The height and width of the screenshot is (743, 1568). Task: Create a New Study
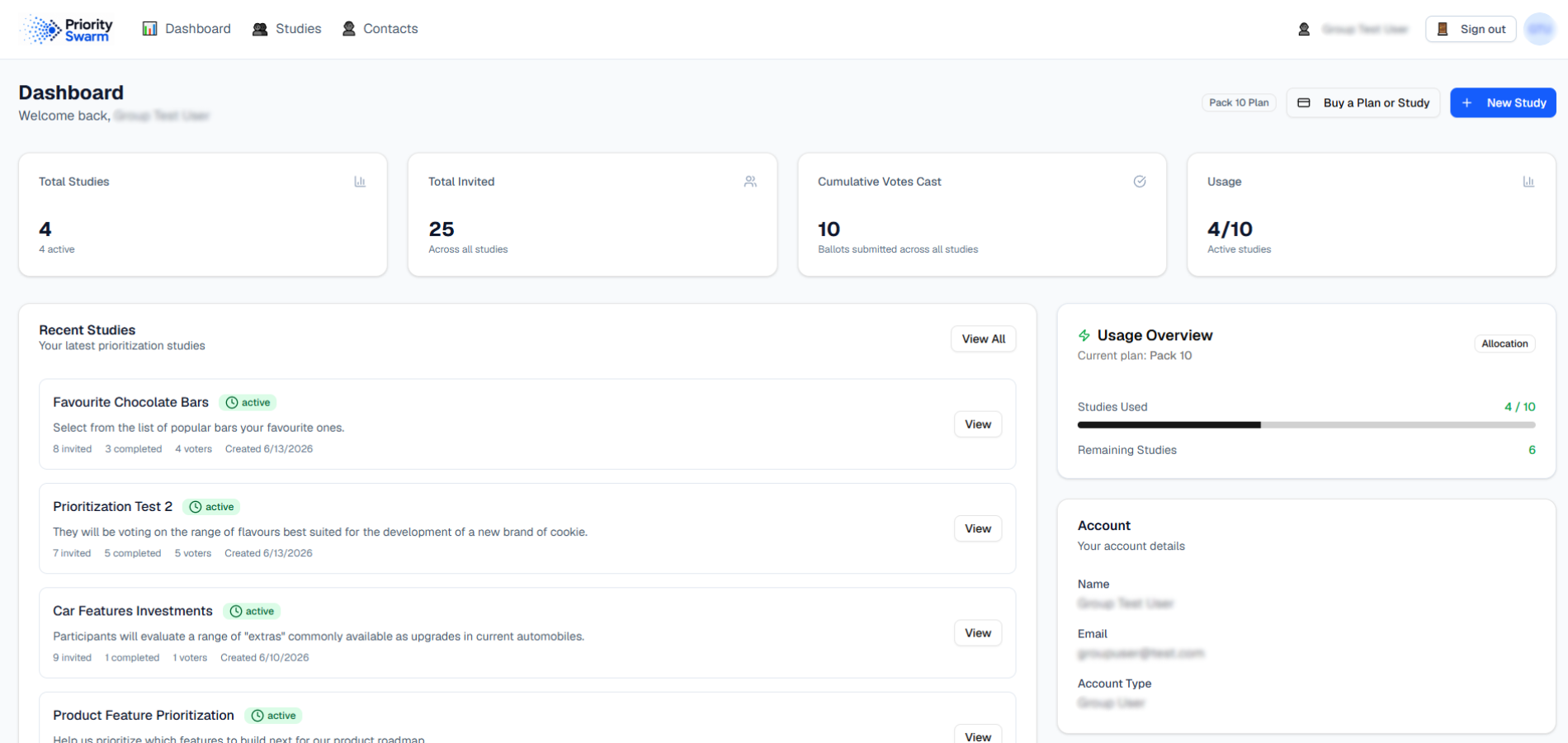click(1503, 103)
